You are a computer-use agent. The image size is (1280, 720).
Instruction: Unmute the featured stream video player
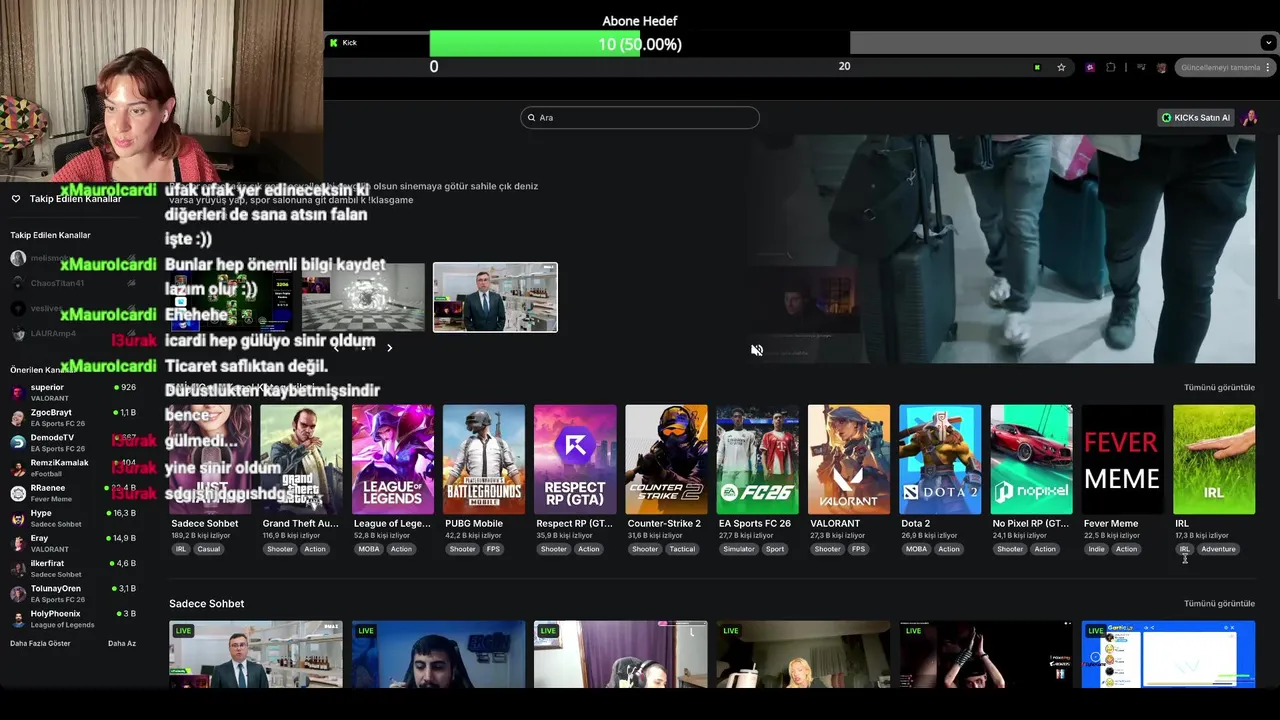[x=757, y=350]
